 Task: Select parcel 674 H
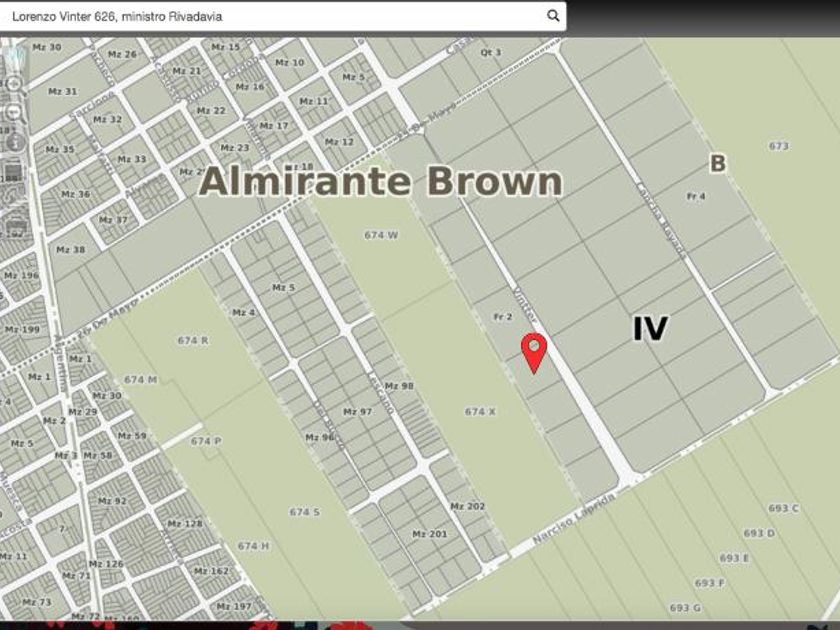(253, 546)
